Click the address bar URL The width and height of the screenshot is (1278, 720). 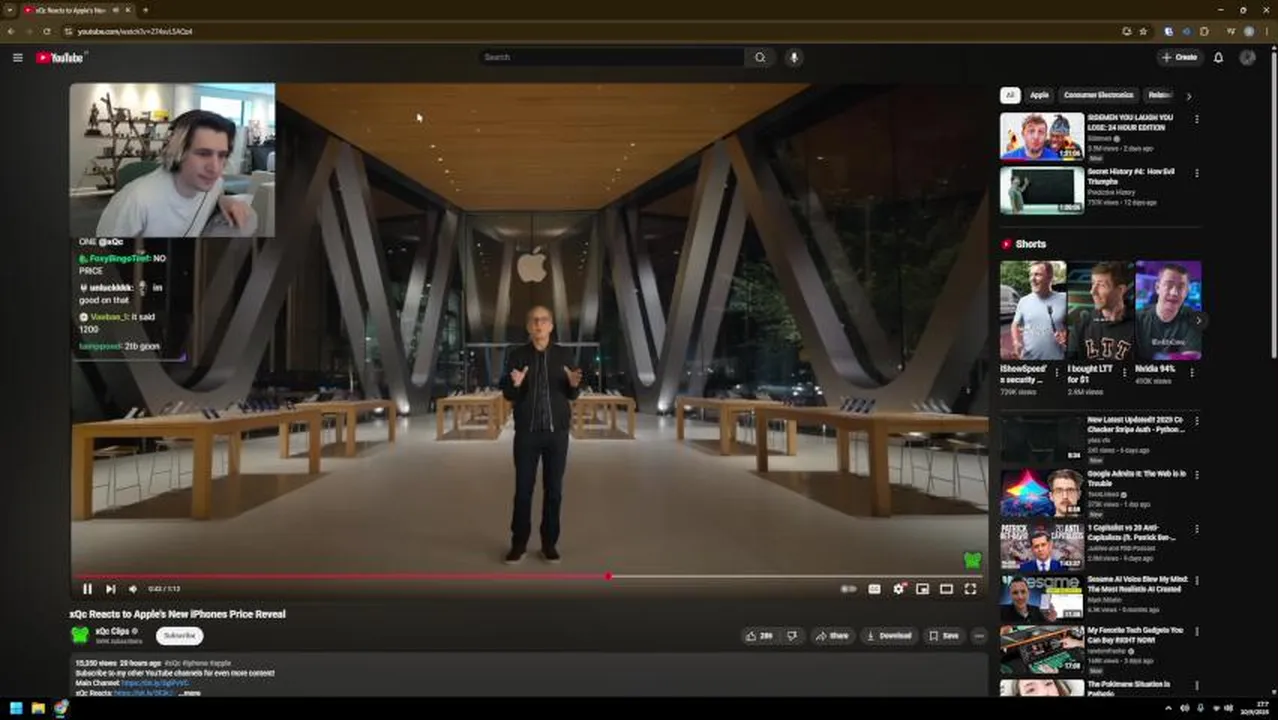point(135,31)
